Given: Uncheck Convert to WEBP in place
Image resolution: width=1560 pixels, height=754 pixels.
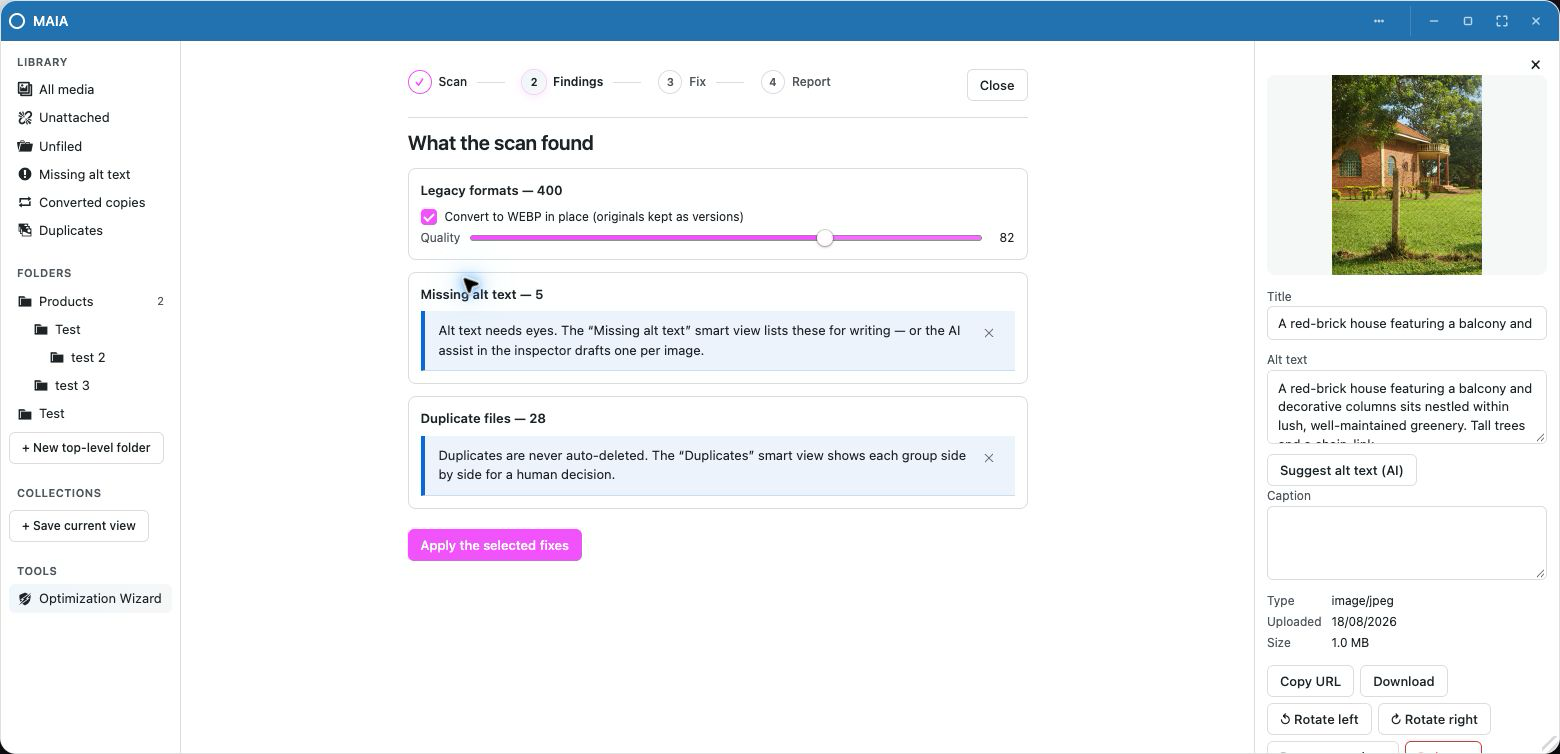Looking at the screenshot, I should pyautogui.click(x=429, y=217).
